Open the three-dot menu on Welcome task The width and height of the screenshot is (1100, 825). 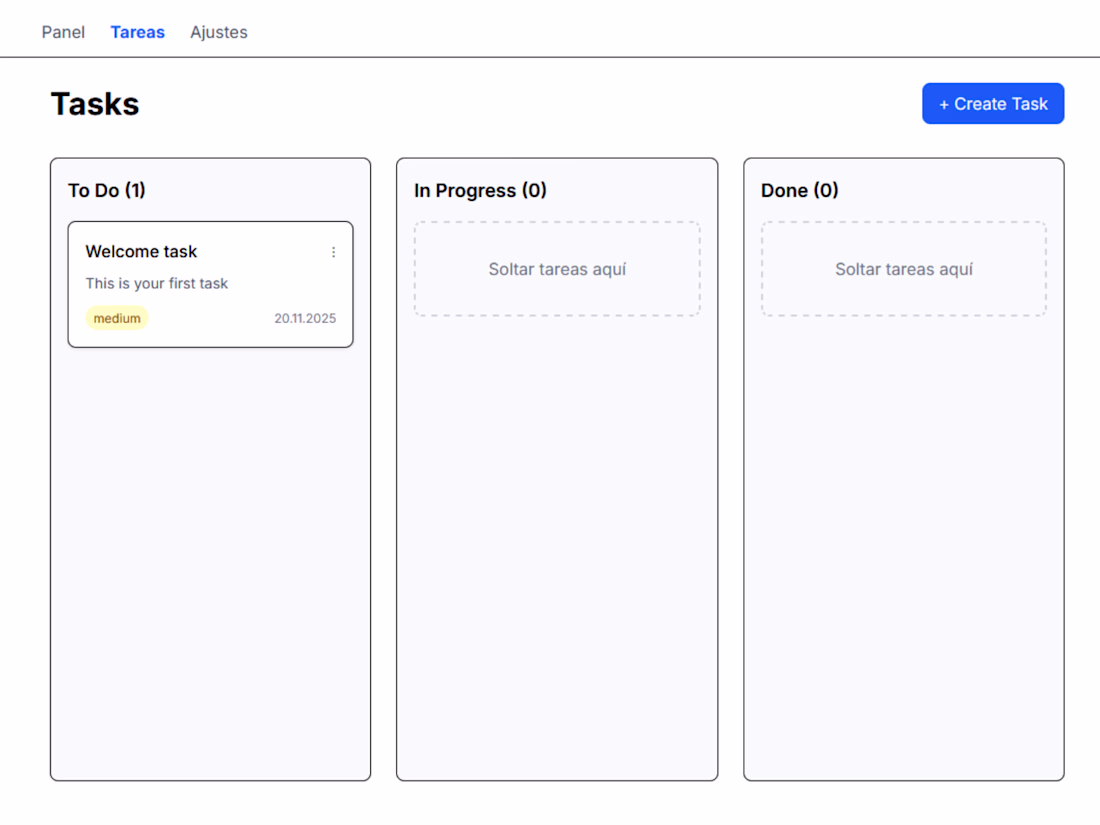pos(333,253)
